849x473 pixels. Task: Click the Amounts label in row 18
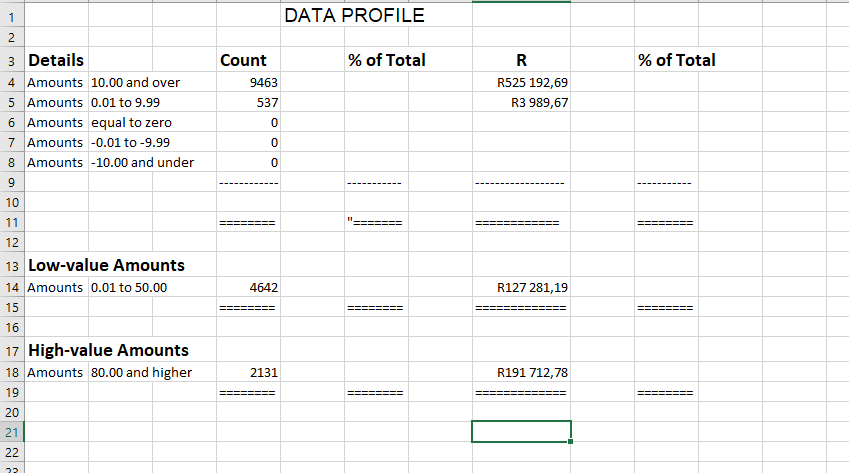click(55, 372)
